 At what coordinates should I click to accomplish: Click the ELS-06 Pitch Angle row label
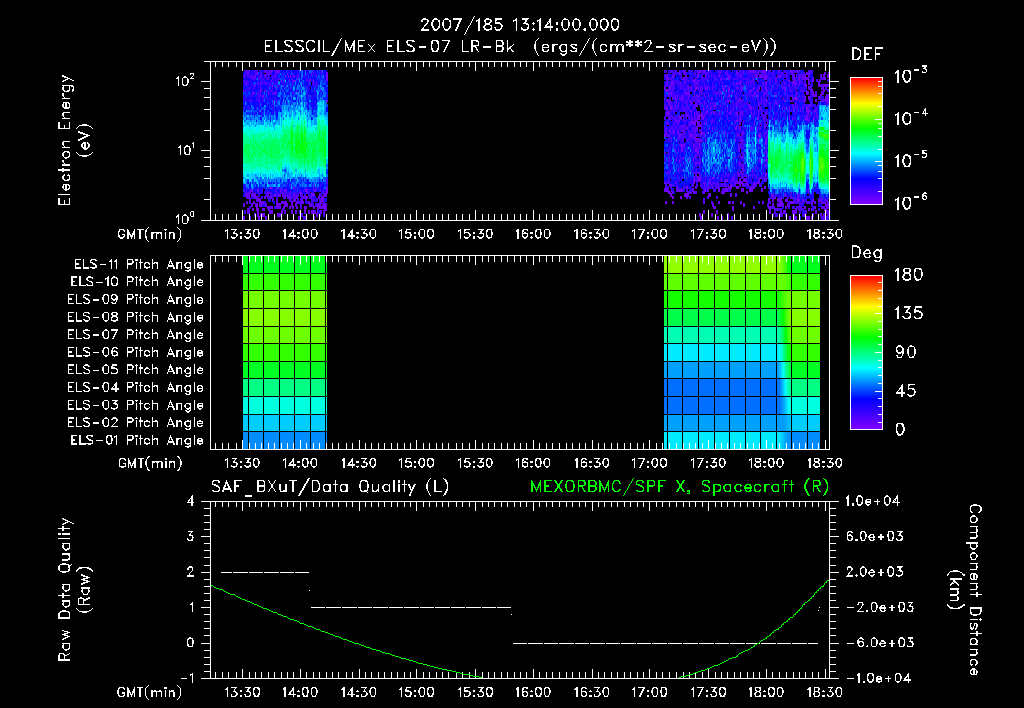[x=136, y=353]
